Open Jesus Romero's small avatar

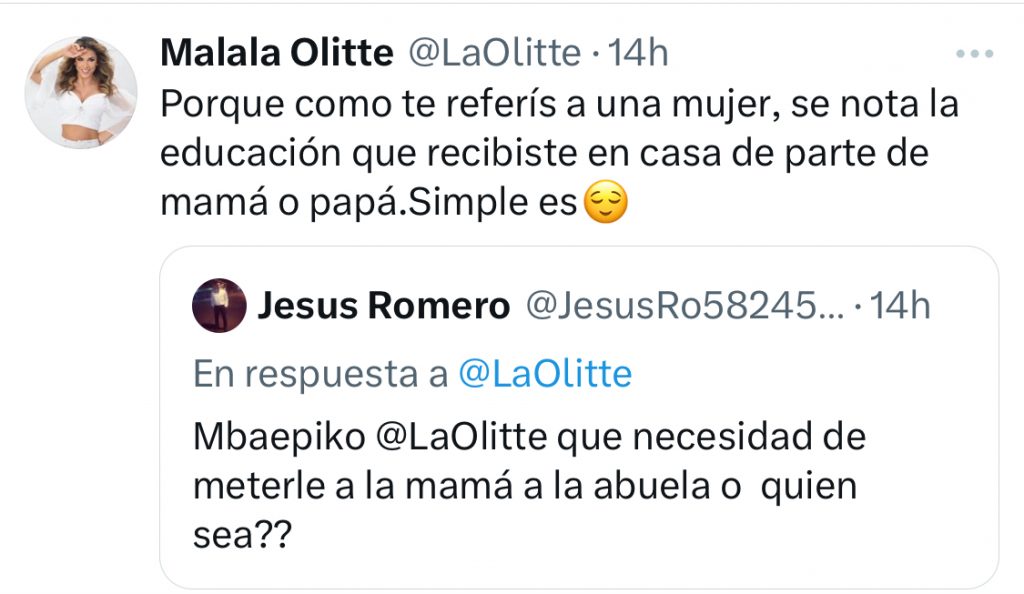(x=218, y=306)
